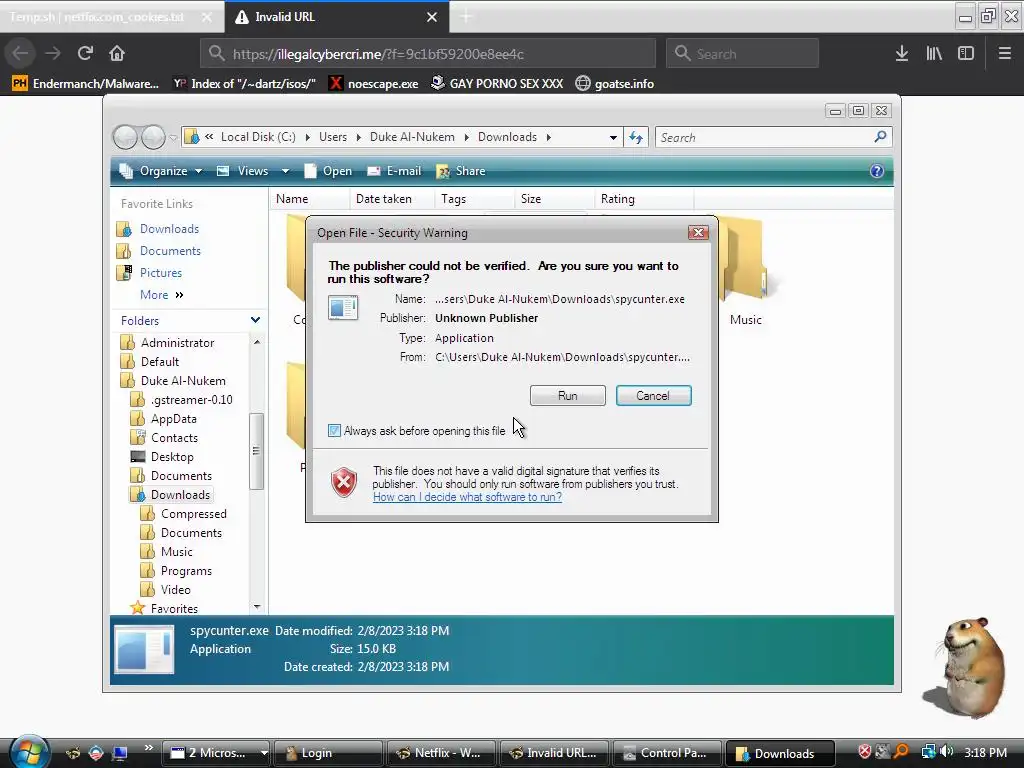1024x768 pixels.
Task: Click the Explorer refresh button
Action: [635, 137]
